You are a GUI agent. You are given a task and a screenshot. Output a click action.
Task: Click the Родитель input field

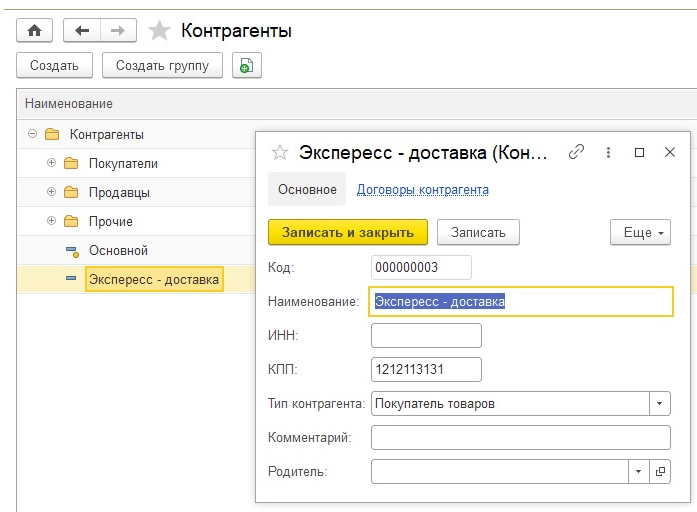pyautogui.click(x=500, y=471)
